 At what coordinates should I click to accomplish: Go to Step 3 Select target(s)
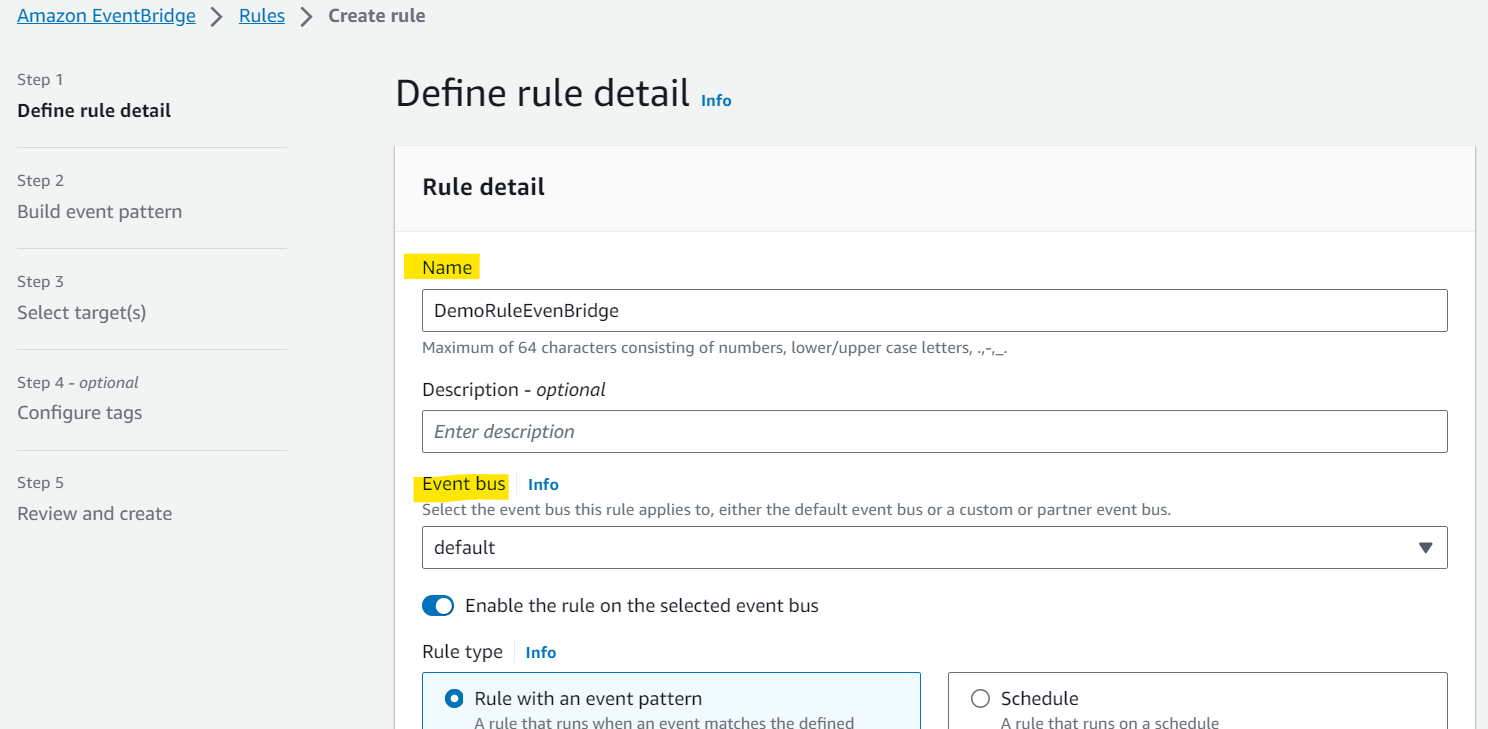(x=82, y=313)
